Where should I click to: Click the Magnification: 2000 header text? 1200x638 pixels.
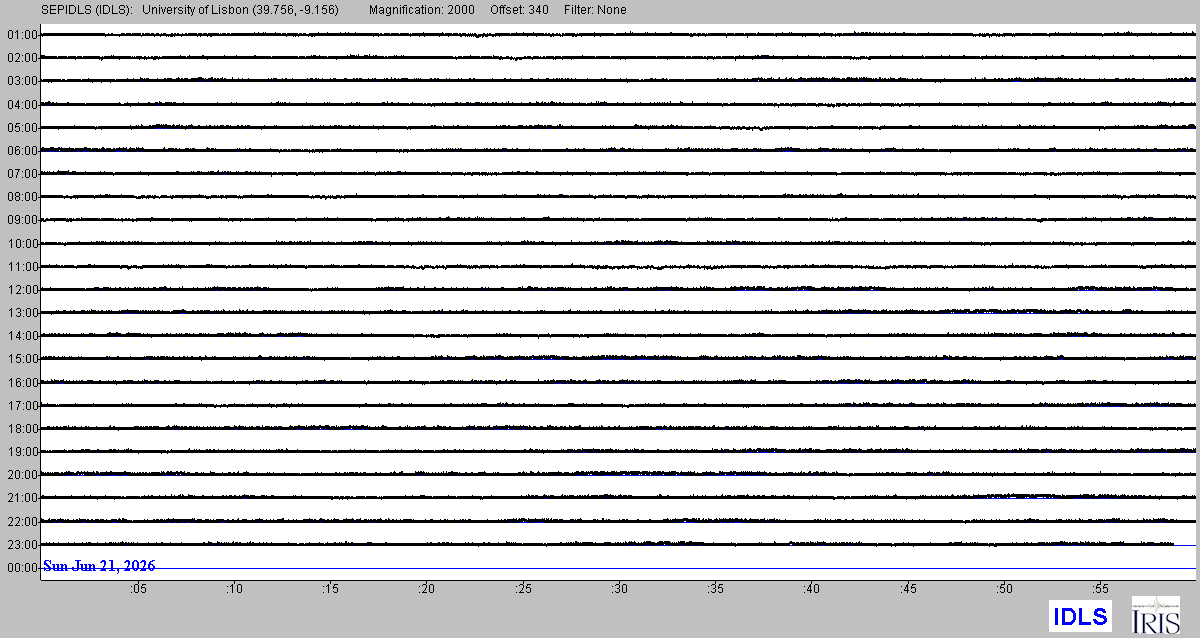(421, 10)
